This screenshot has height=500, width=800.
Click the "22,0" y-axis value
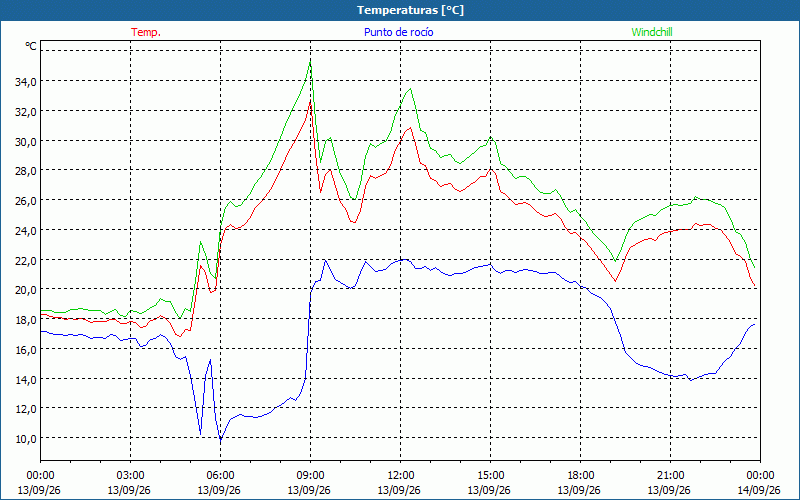(26, 260)
